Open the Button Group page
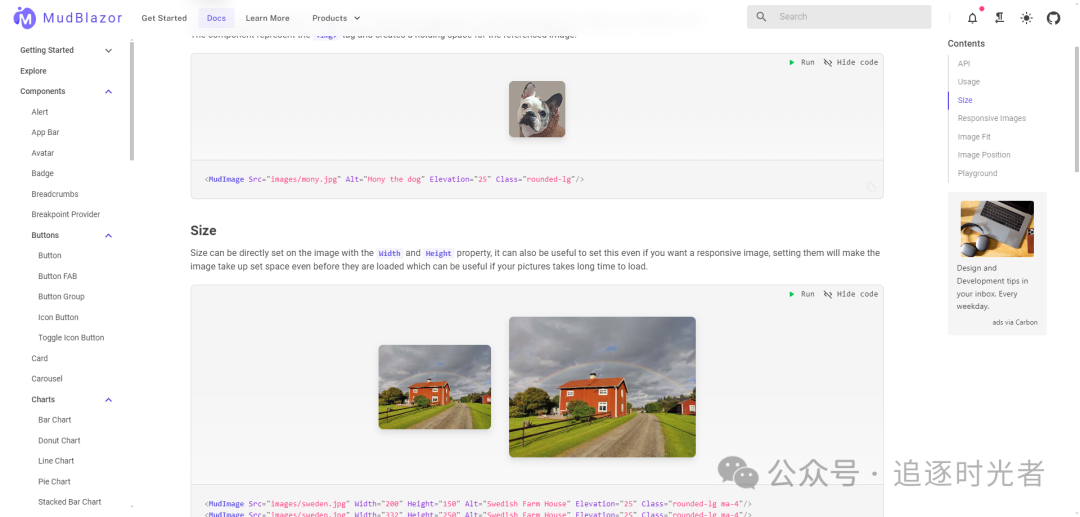 pos(61,297)
